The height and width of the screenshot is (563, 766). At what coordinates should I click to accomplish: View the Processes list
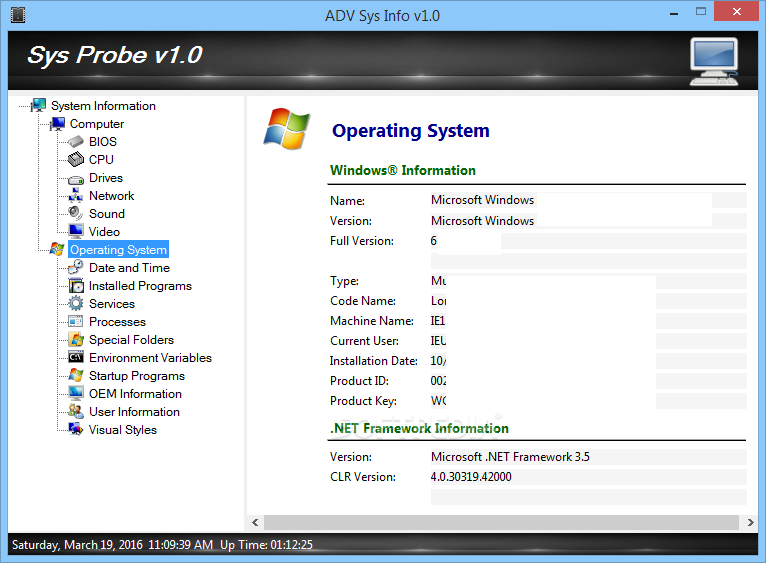coord(117,322)
